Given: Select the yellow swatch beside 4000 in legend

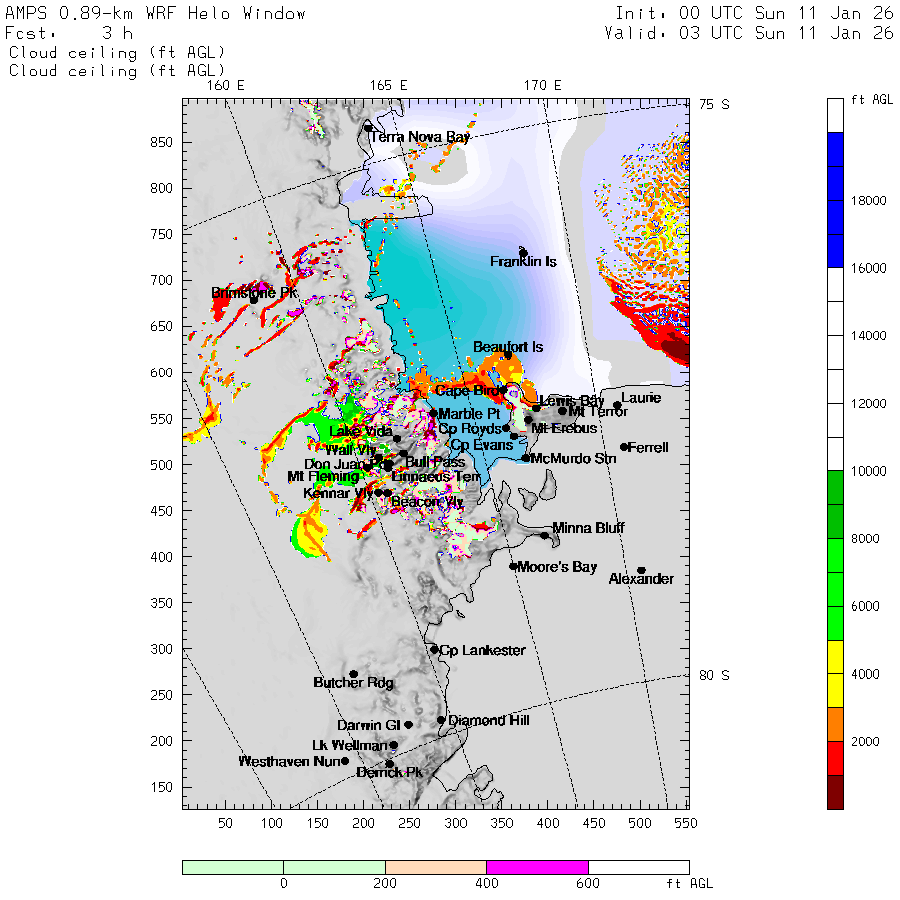Looking at the screenshot, I should pyautogui.click(x=835, y=674).
